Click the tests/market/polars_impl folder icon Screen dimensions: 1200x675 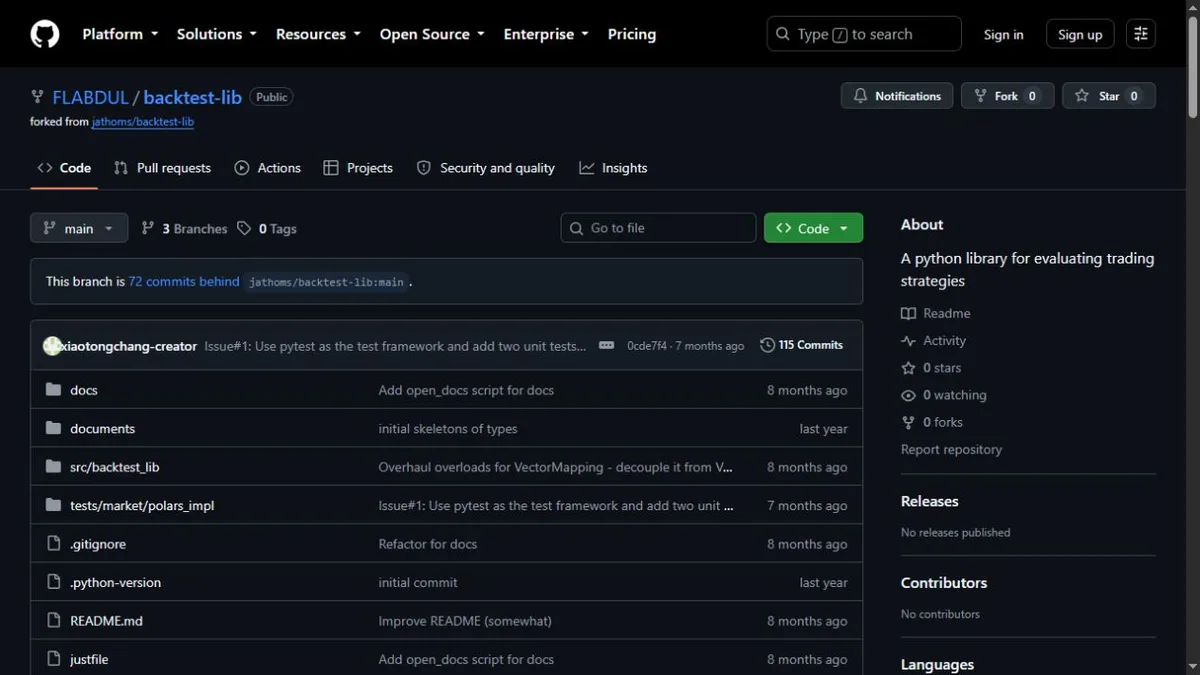[54, 505]
